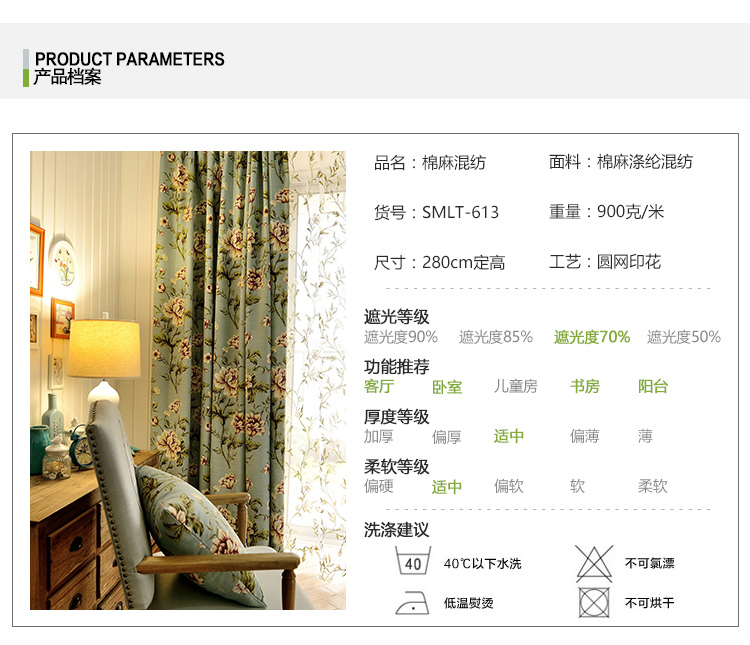Image resolution: width=750 pixels, height=645 pixels.
Task: Click the 客厅 function recommendation
Action: click(379, 386)
